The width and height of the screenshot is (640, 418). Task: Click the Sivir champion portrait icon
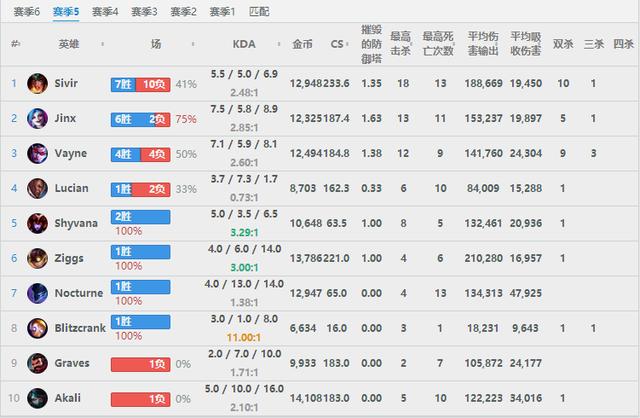click(x=38, y=83)
